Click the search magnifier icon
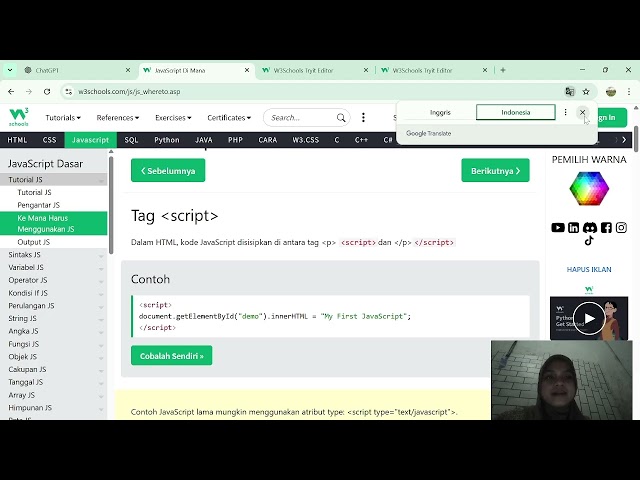Image resolution: width=640 pixels, height=480 pixels. tap(341, 118)
